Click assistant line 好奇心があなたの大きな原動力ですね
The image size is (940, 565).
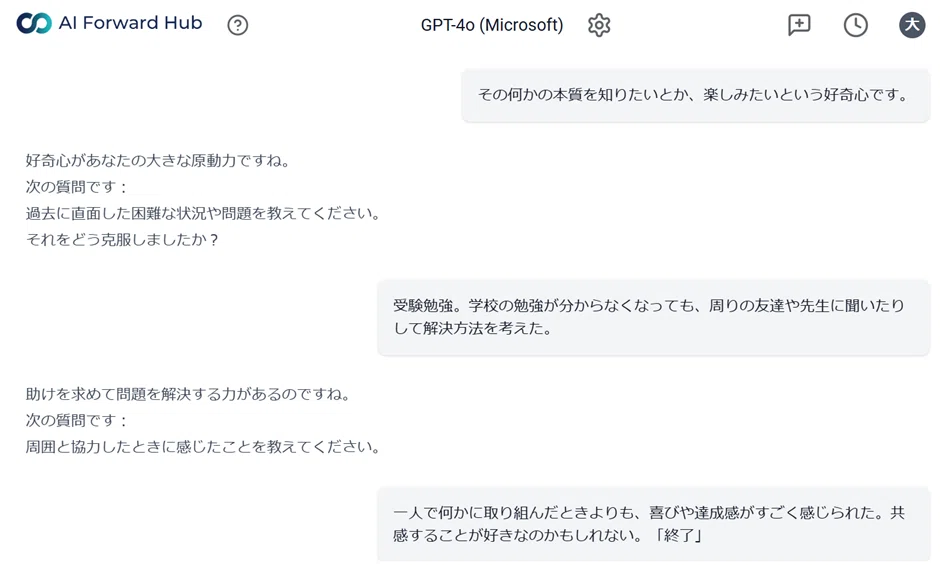[x=158, y=160]
